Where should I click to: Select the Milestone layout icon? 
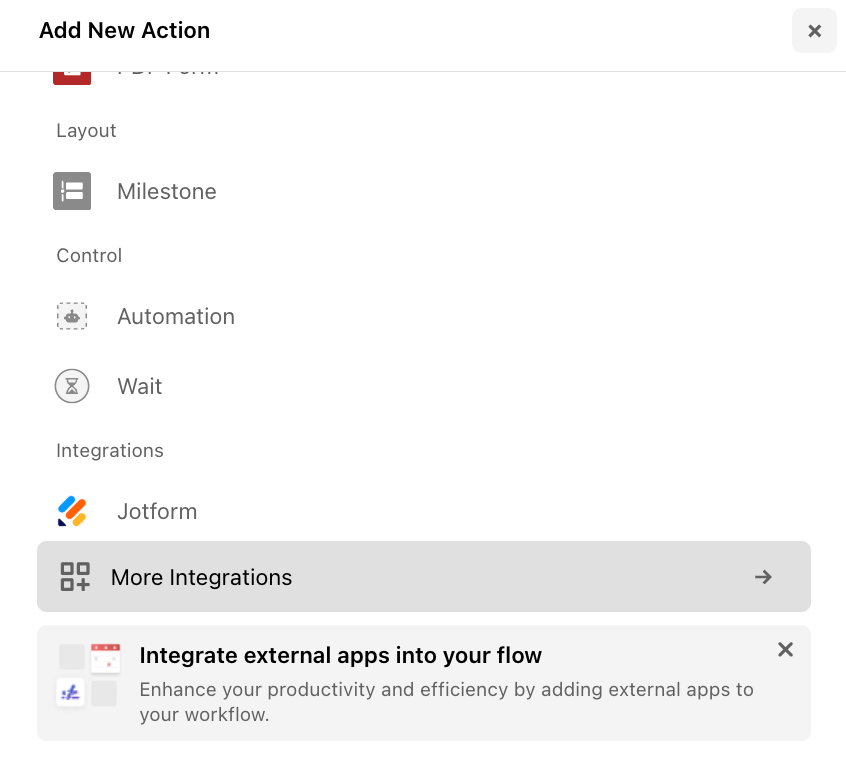click(71, 191)
